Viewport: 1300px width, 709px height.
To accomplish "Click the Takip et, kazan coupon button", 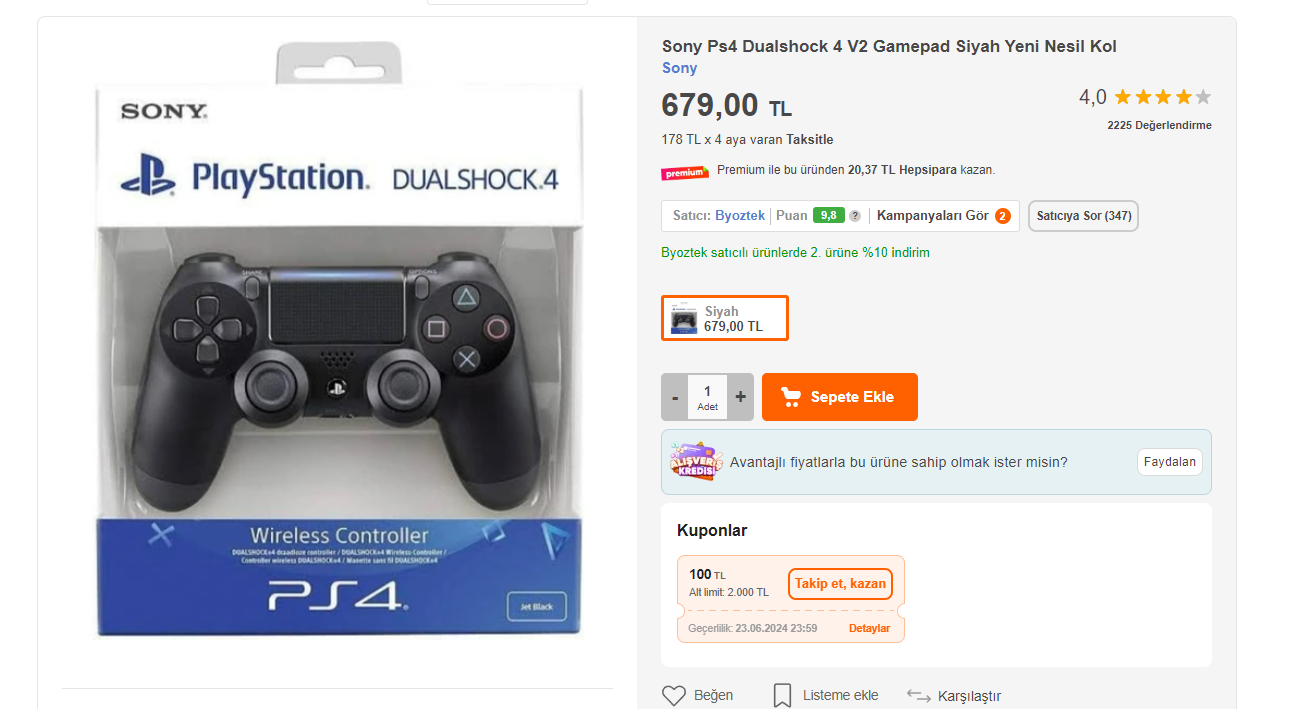I will pos(840,584).
